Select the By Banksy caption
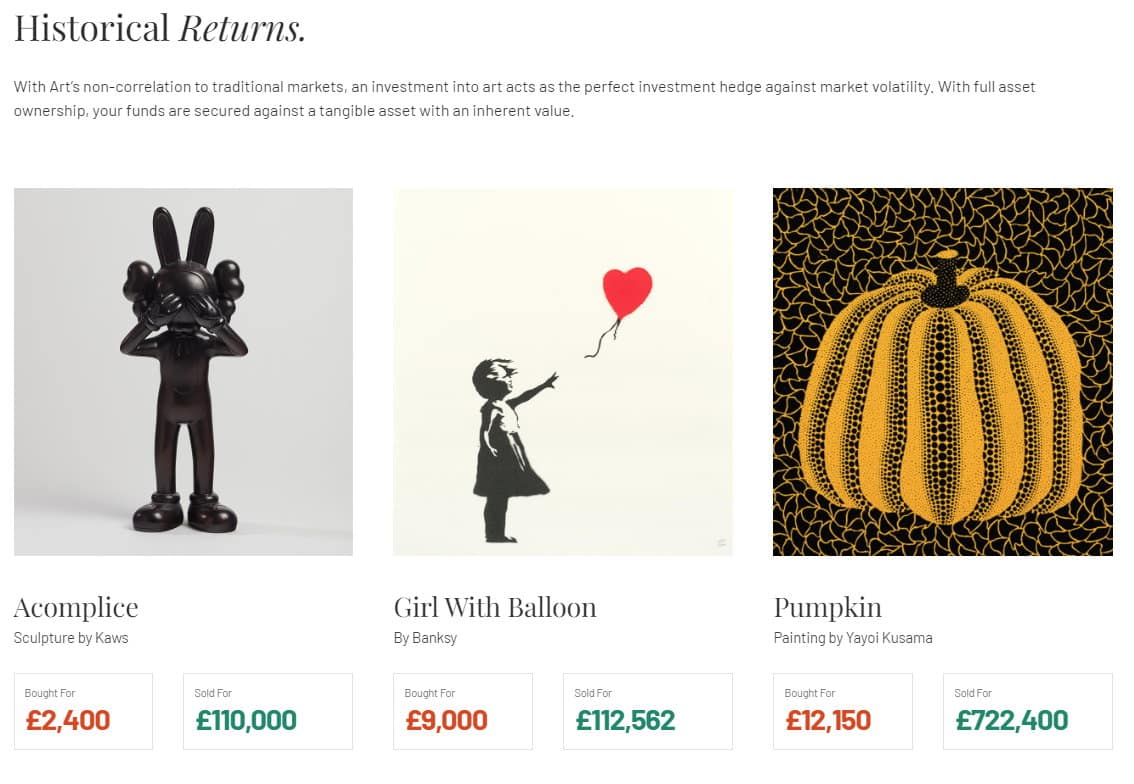1134x784 pixels. coord(425,638)
